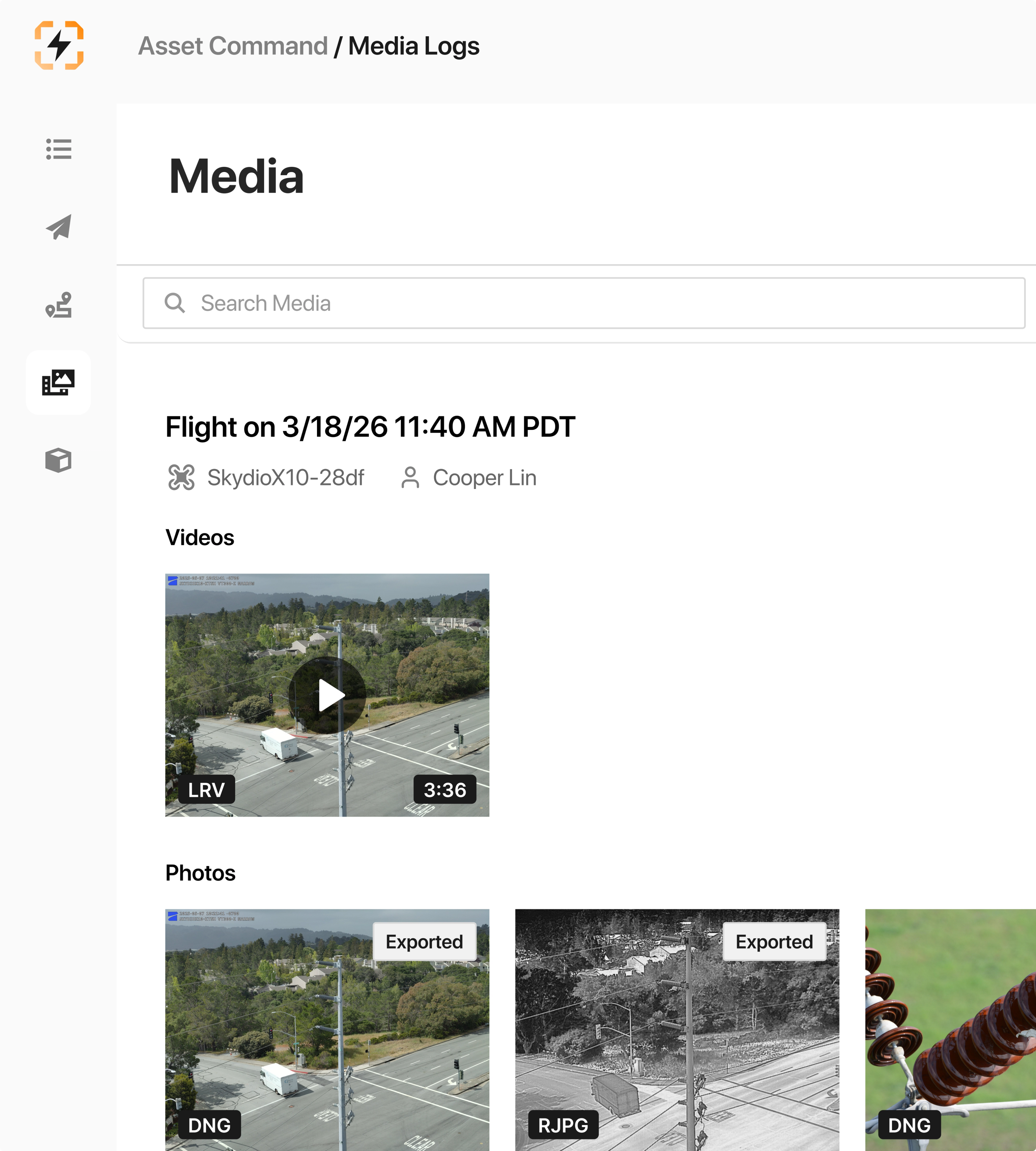The height and width of the screenshot is (1151, 1036).
Task: Click the Videos section heading
Action: pyautogui.click(x=200, y=537)
